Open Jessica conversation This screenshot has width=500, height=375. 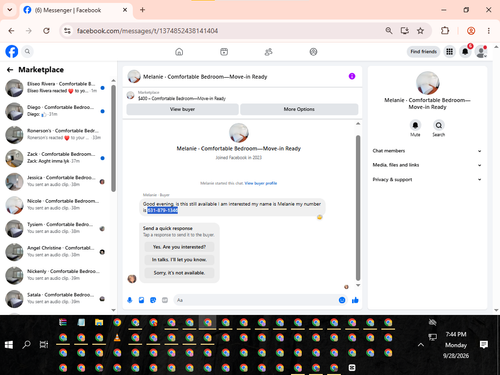pyautogui.click(x=56, y=181)
